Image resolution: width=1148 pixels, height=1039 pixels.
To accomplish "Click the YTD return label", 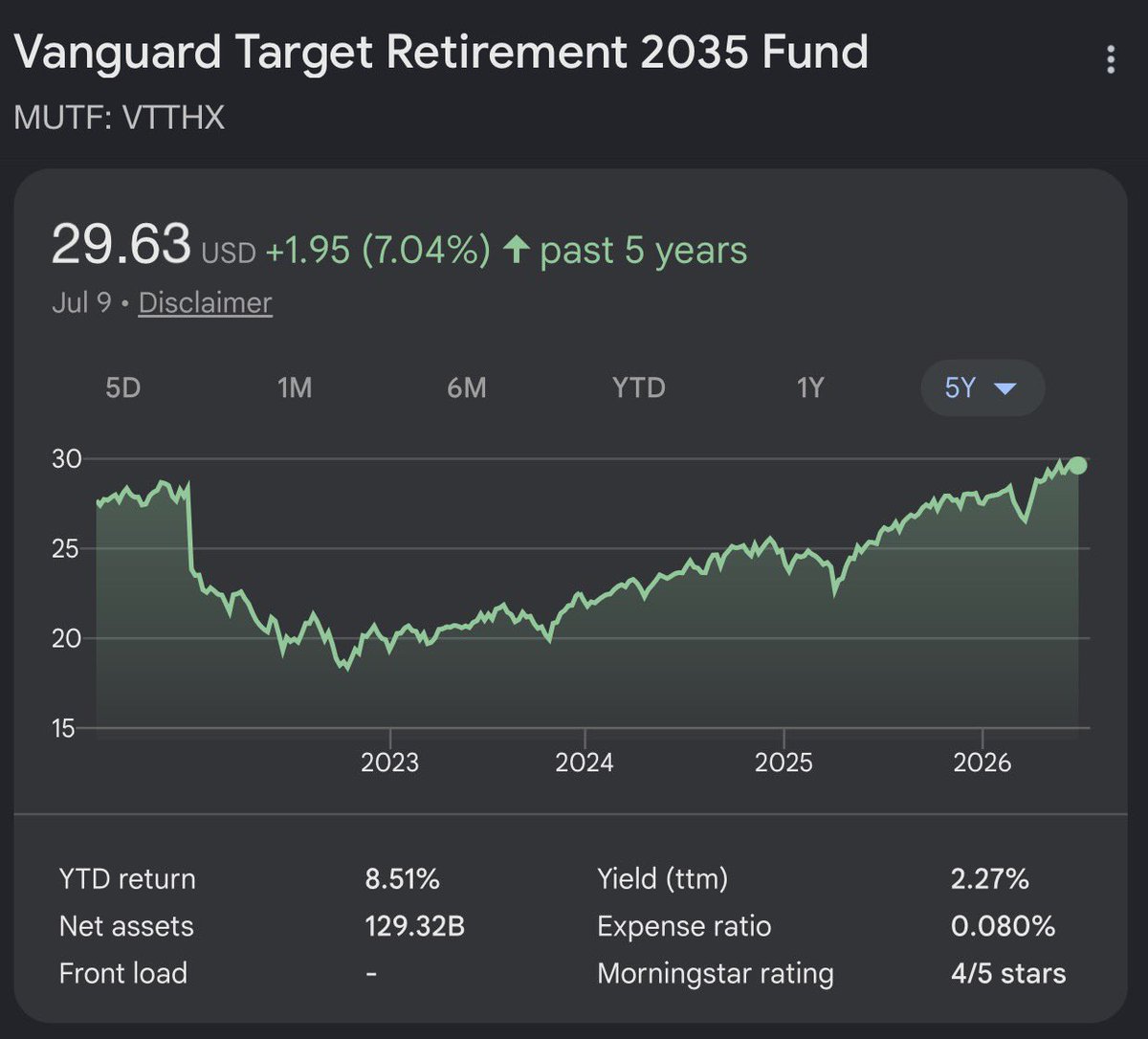I will [127, 879].
